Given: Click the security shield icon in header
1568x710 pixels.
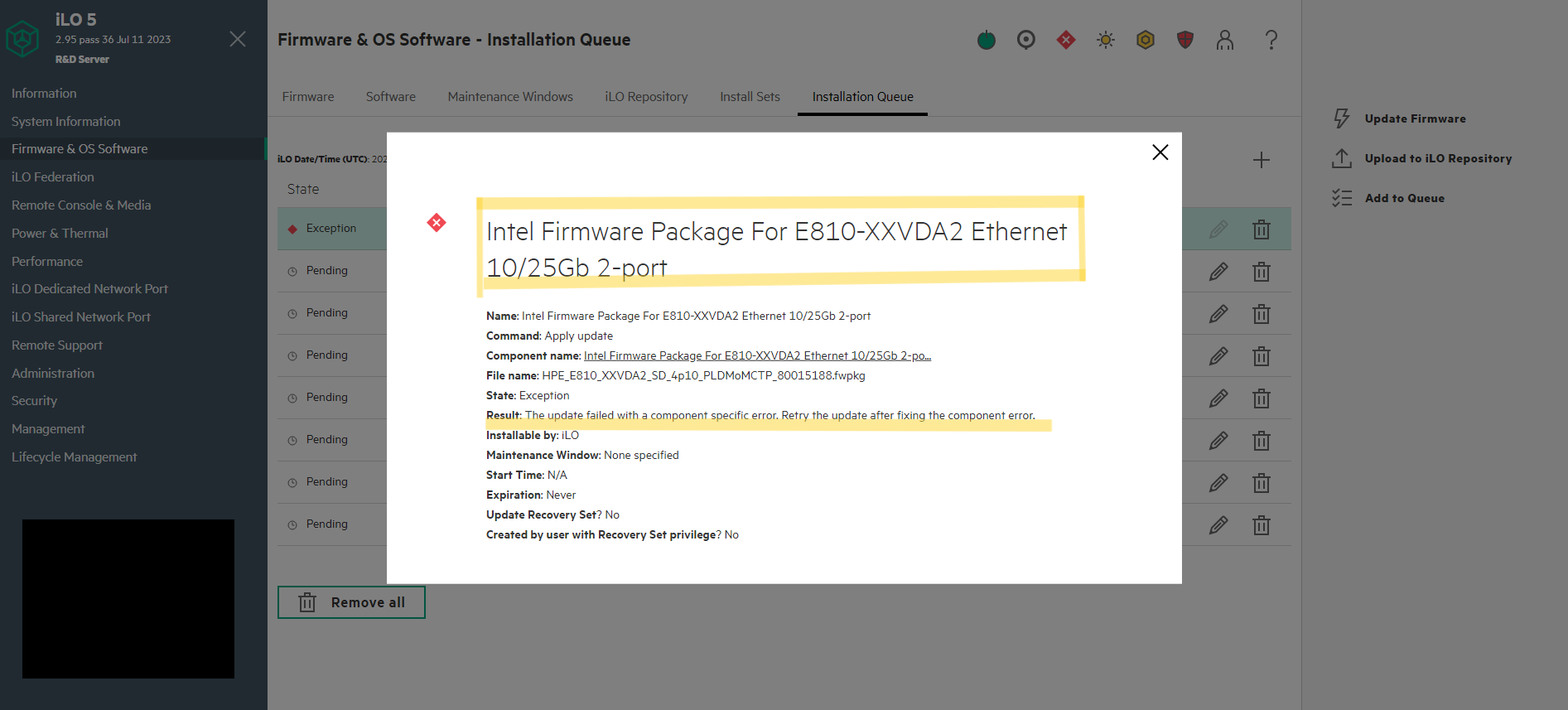Looking at the screenshot, I should click(1184, 39).
